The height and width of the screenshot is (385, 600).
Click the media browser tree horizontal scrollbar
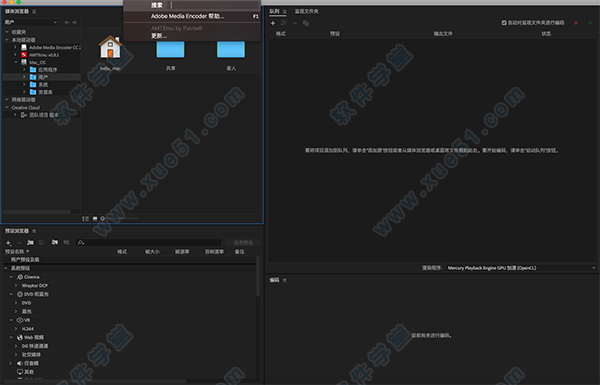pyautogui.click(x=37, y=212)
